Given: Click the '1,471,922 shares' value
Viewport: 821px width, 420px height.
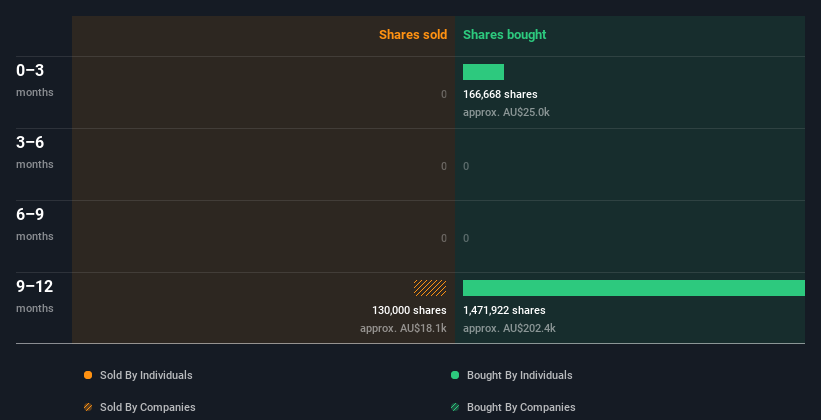Looking at the screenshot, I should [x=504, y=310].
